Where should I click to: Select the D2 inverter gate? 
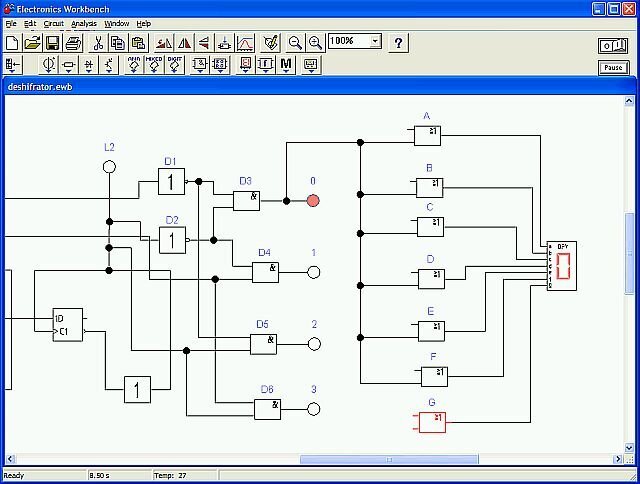click(x=172, y=240)
